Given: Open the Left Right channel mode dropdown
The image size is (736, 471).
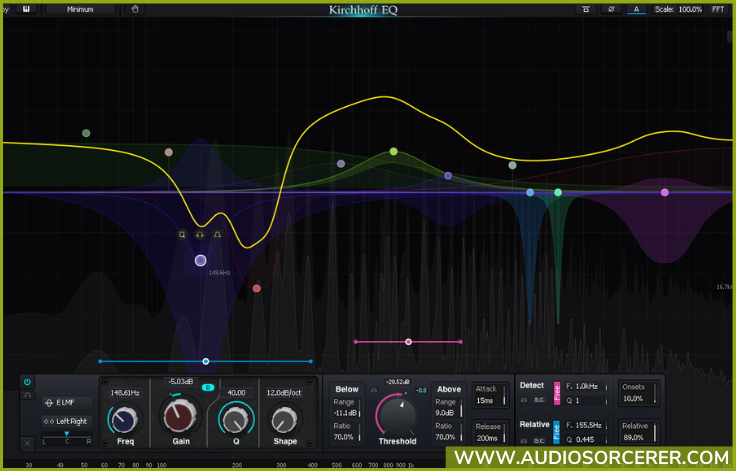Looking at the screenshot, I should tap(67, 421).
